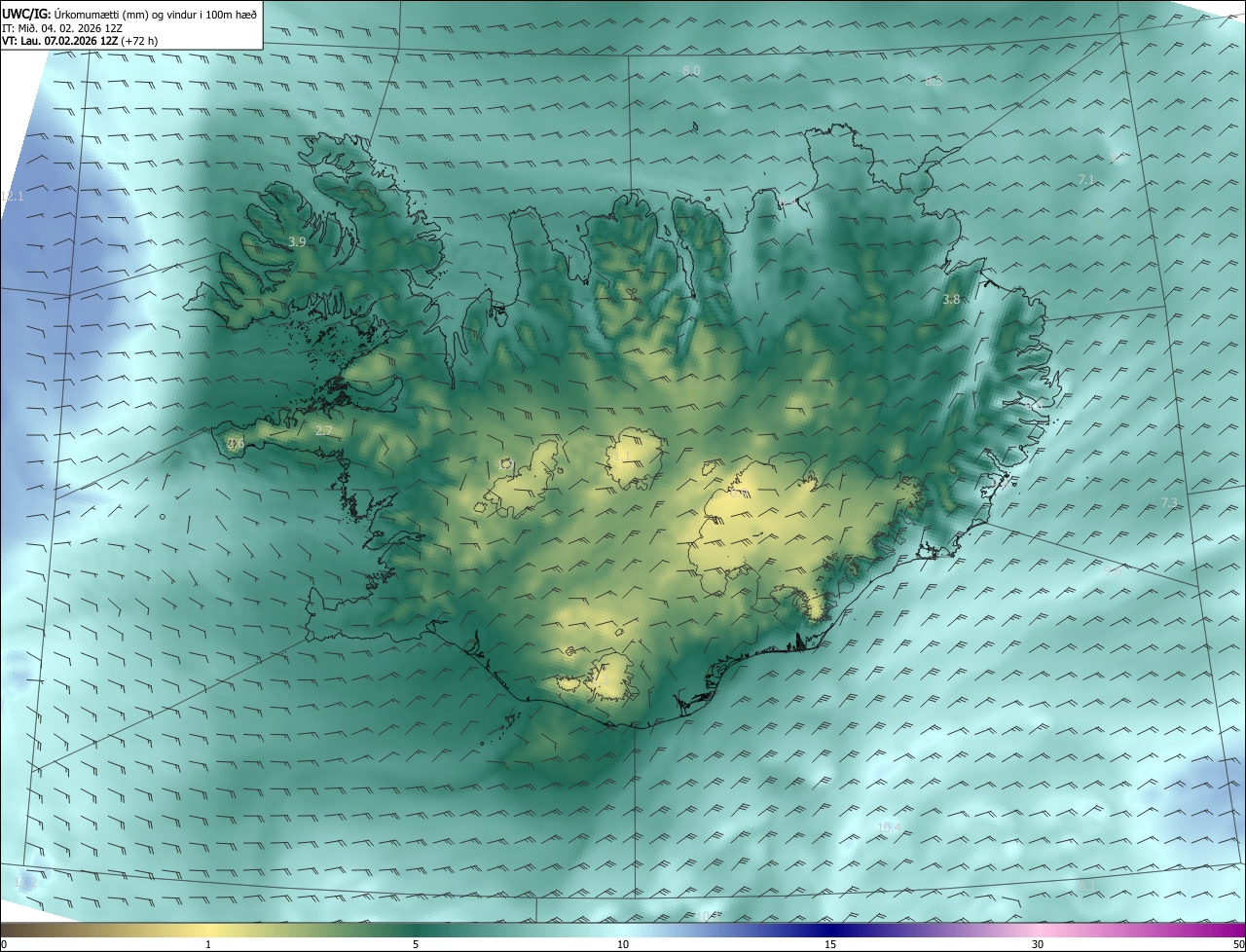
Task: Click the 3.8 value in northeast Iceland
Action: [951, 300]
